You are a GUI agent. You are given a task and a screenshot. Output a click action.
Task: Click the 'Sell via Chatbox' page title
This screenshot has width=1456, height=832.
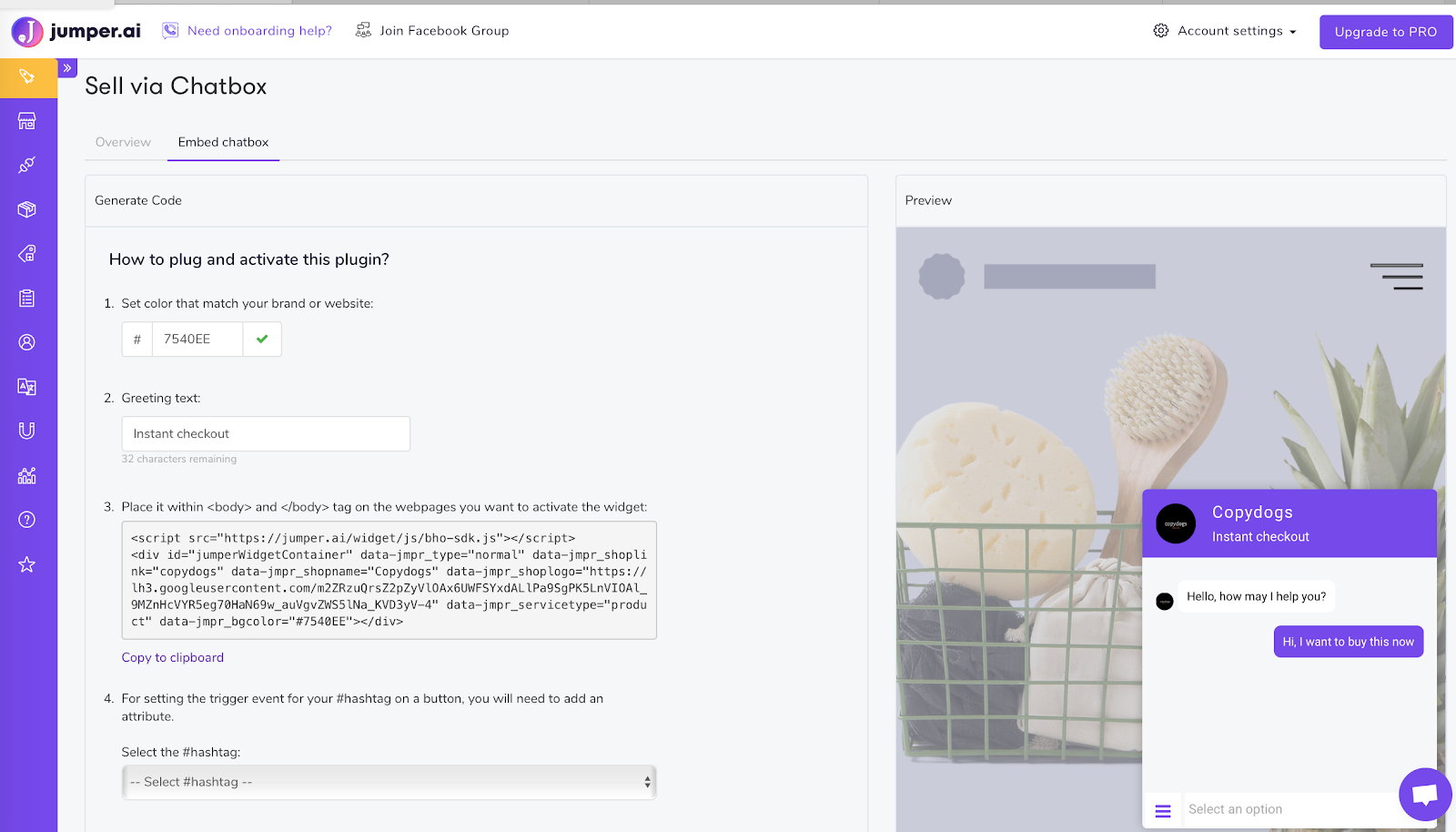pos(176,86)
